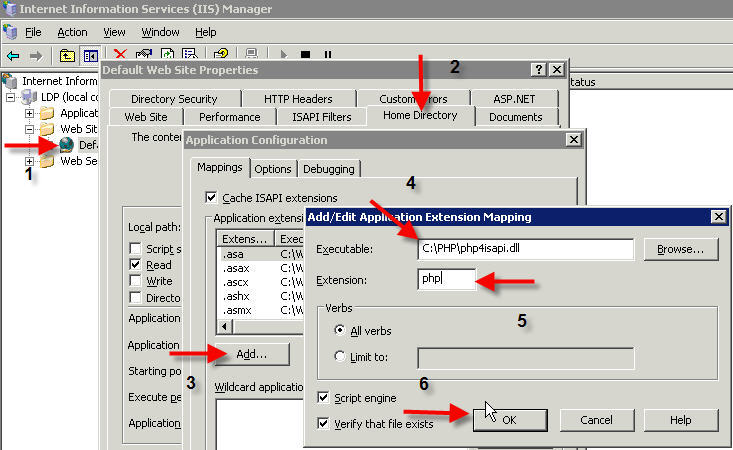Click the Up one level folder icon
This screenshot has width=733, height=450.
[67, 56]
